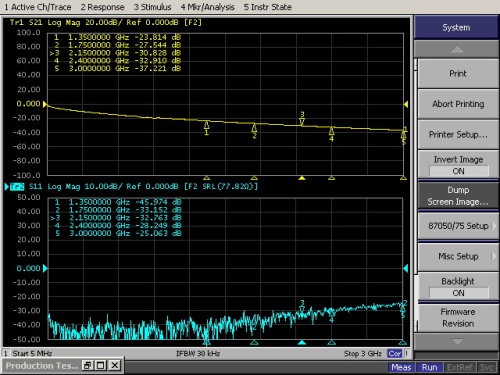Click the Cor correction status indicator
Image resolution: width=500 pixels, height=375 pixels.
(x=395, y=353)
